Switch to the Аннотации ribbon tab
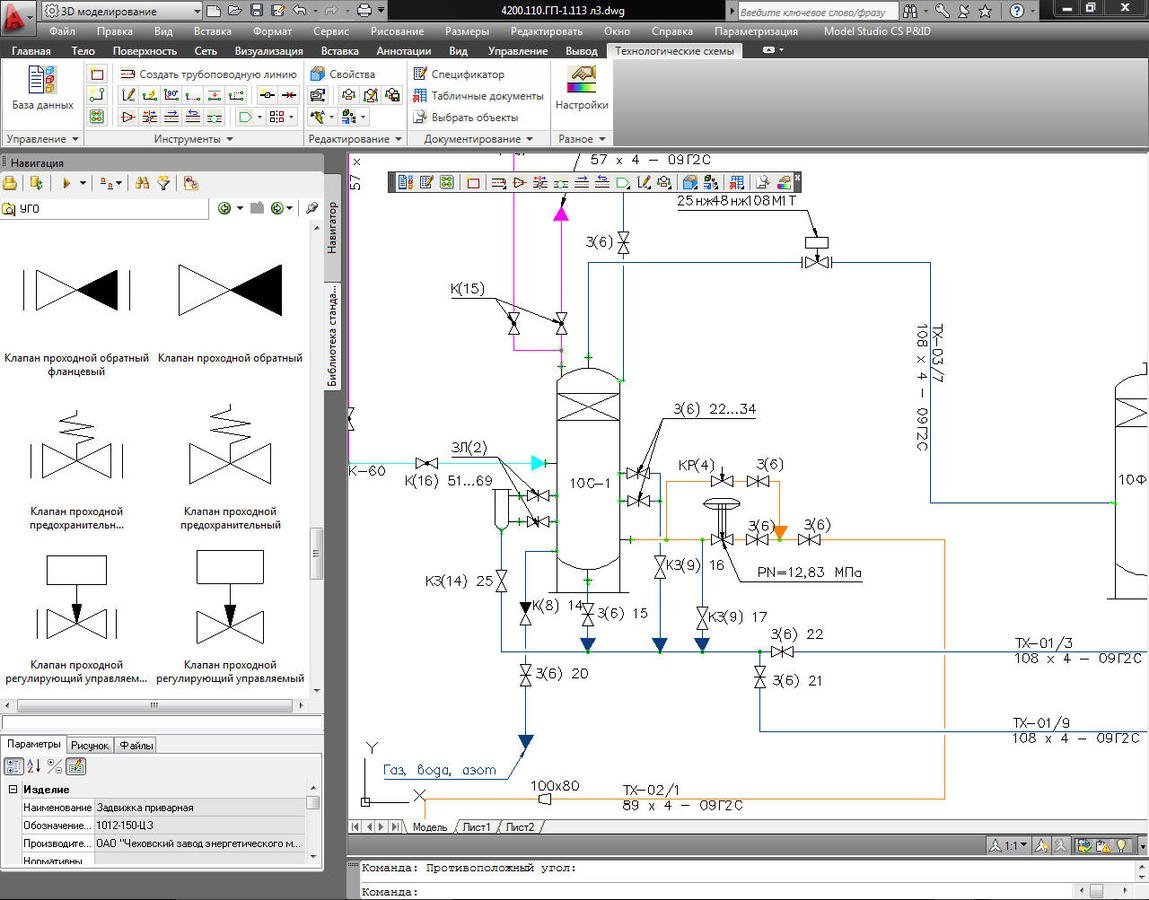 [404, 51]
